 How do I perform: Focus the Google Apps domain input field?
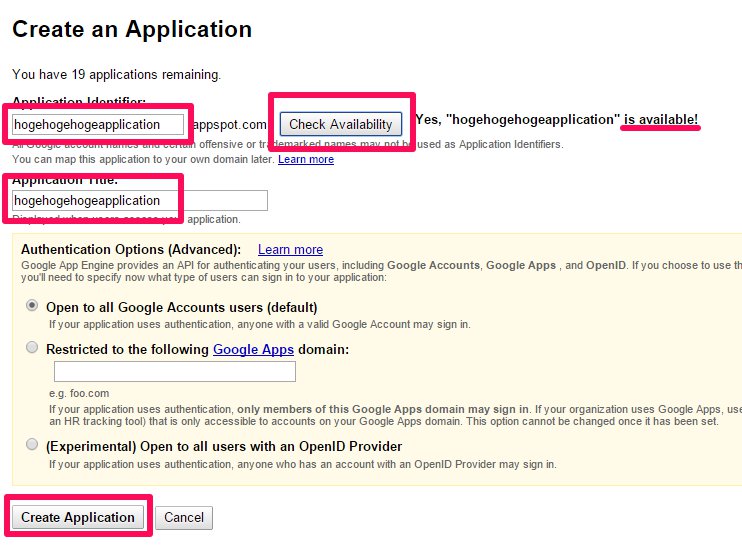[175, 372]
